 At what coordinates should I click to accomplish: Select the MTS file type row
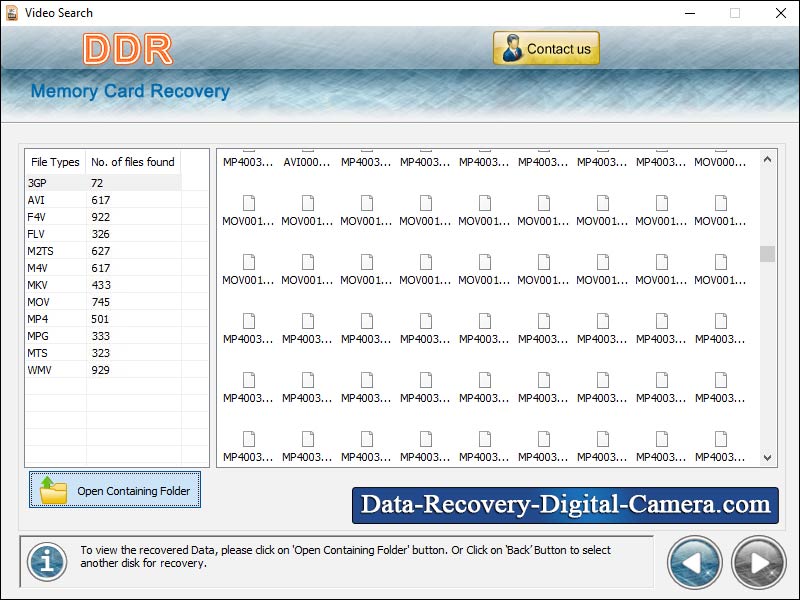(104, 353)
